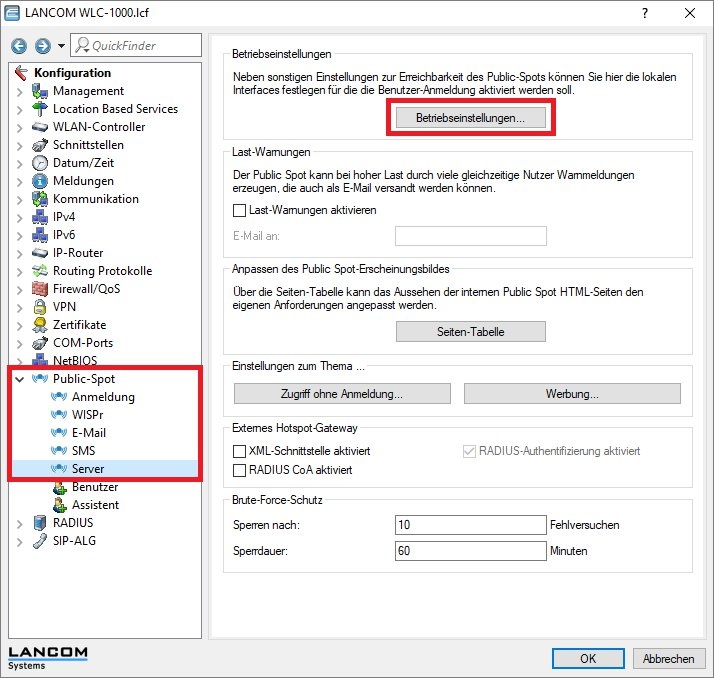Select Anmeldung under Public-Spot
The height and width of the screenshot is (678, 714).
(102, 397)
